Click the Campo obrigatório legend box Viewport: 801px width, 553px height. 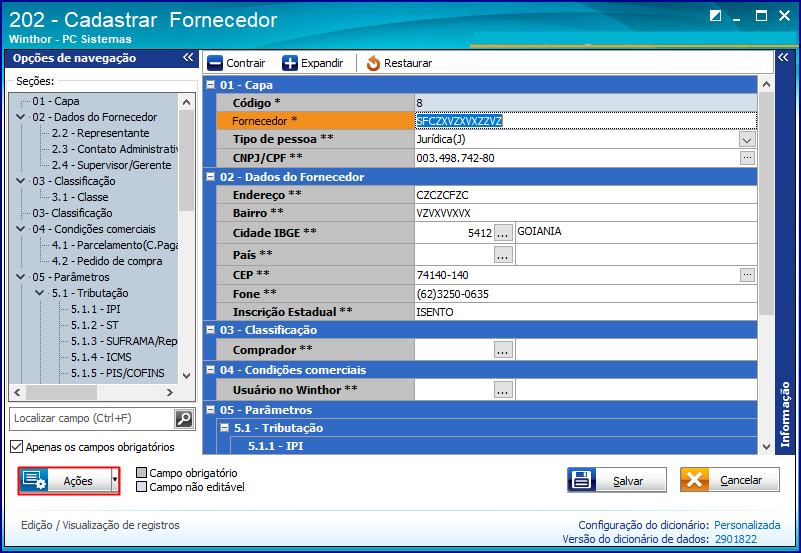click(x=142, y=473)
